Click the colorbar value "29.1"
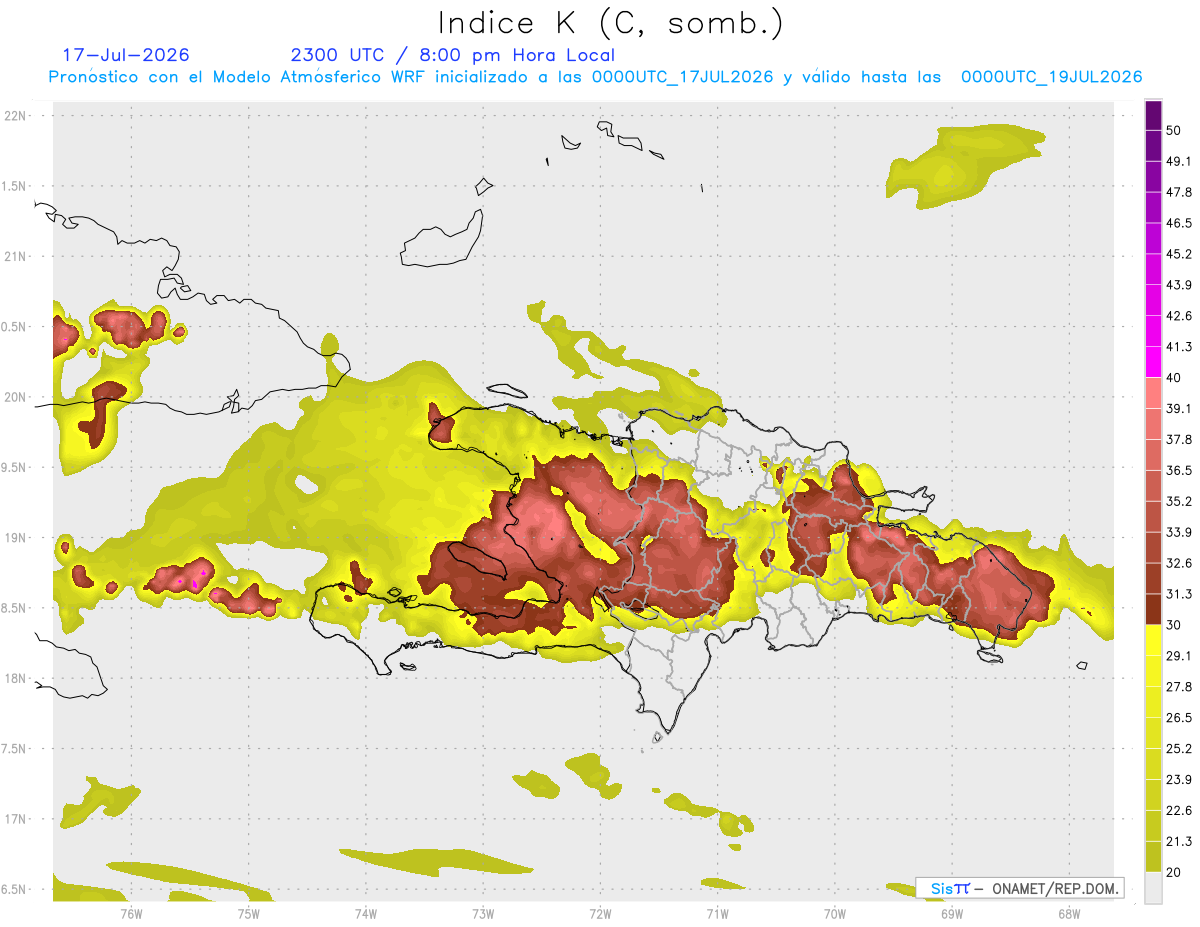 [x=1178, y=656]
